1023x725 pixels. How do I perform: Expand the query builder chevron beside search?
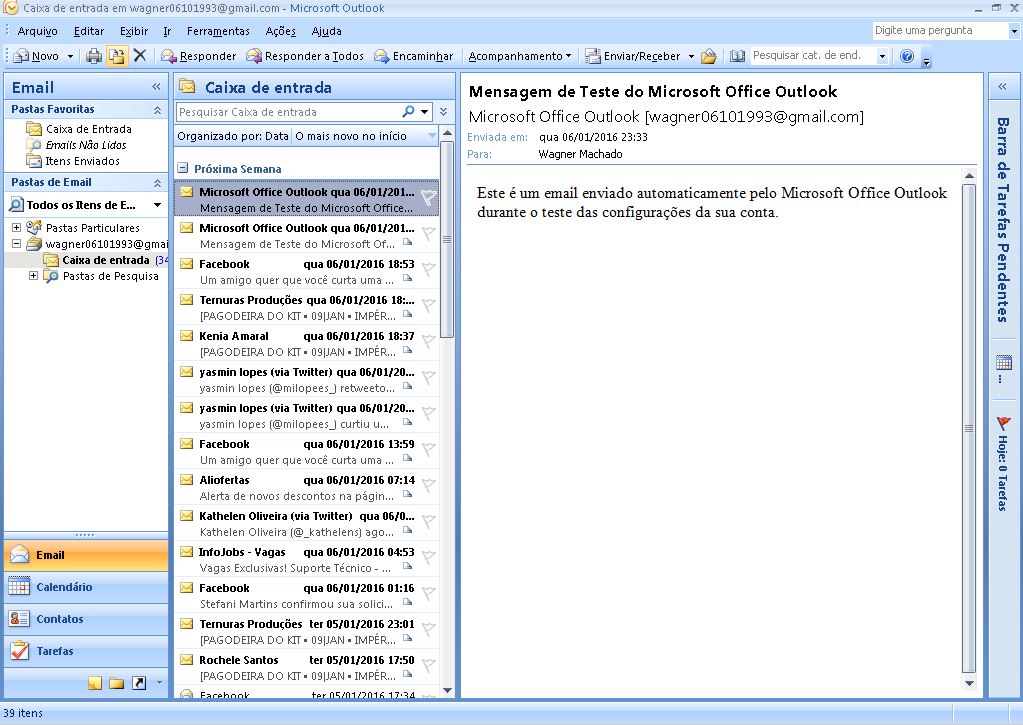[444, 112]
